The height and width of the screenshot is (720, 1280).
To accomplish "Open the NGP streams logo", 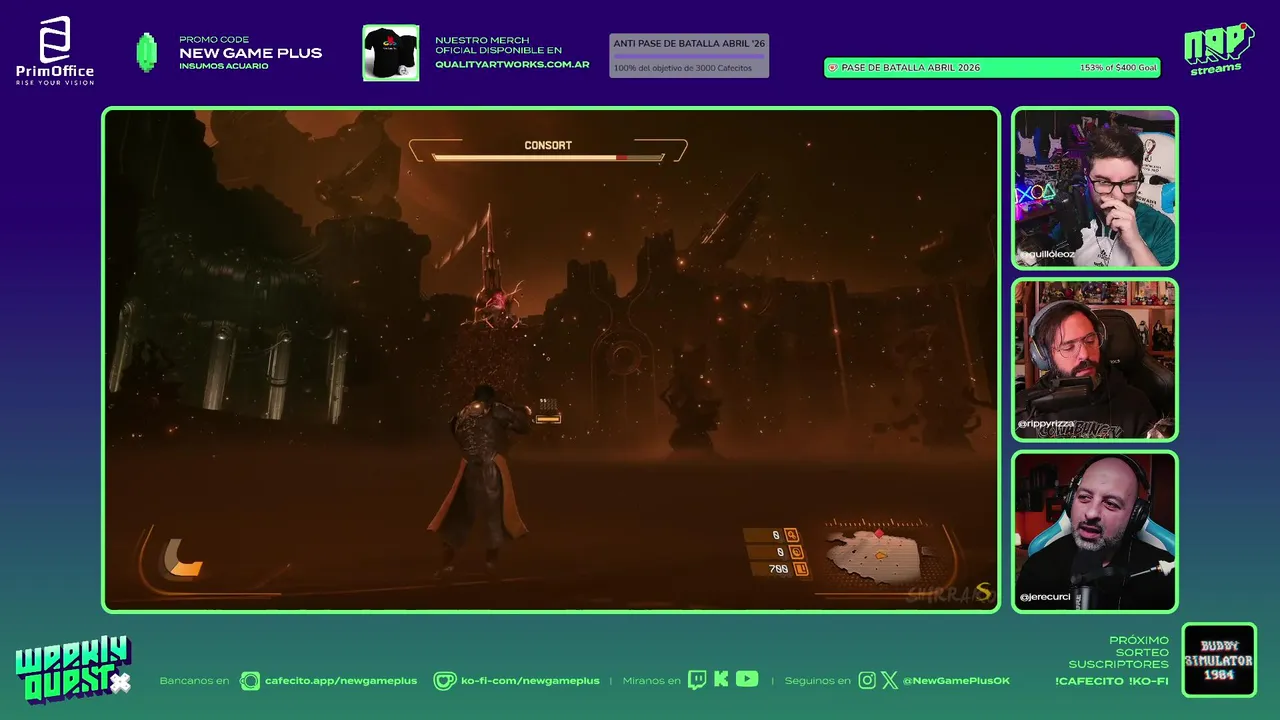I will coord(1218,49).
